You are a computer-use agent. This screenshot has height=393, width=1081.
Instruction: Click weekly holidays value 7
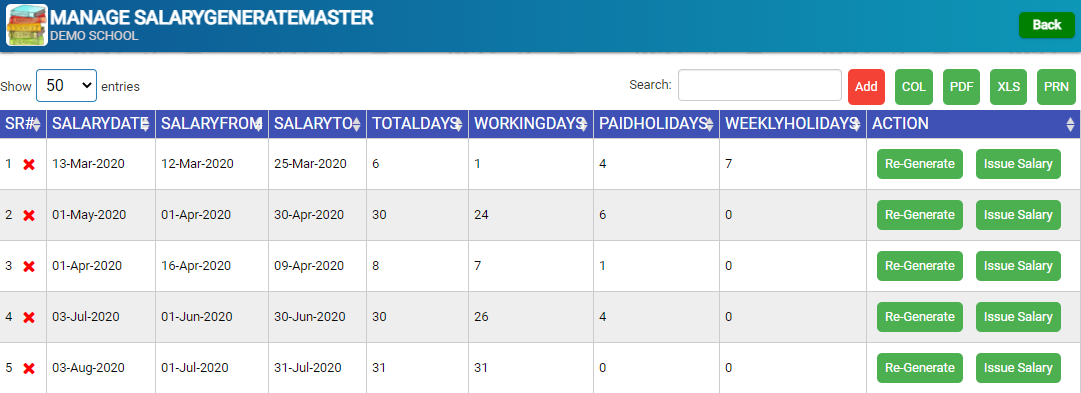(729, 164)
